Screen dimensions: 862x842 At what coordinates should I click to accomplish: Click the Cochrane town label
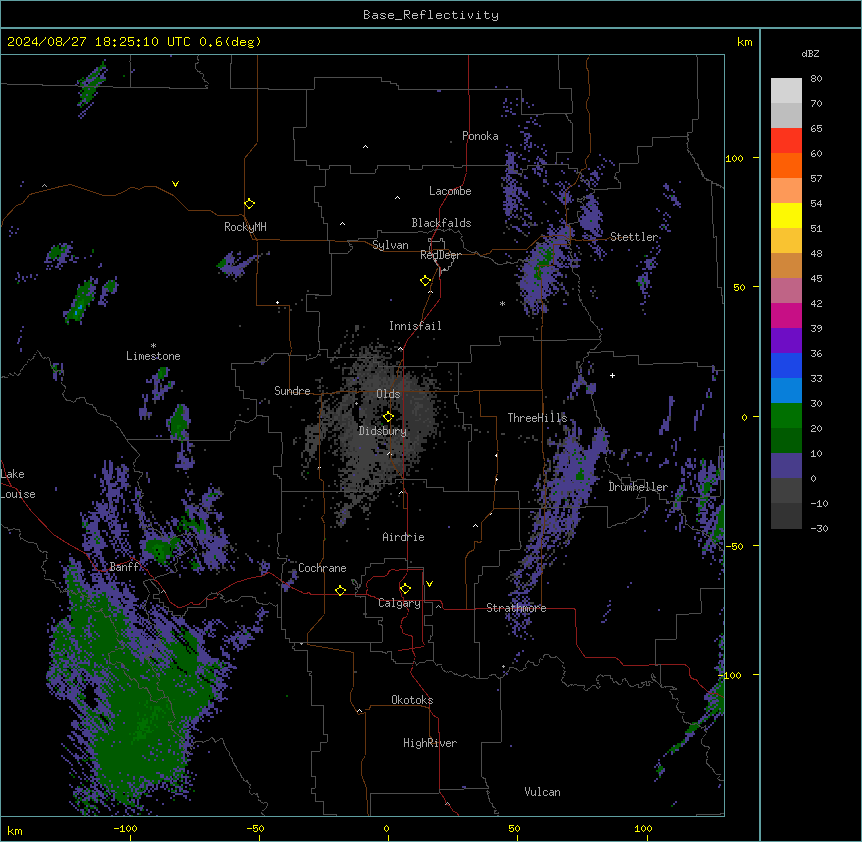(322, 568)
